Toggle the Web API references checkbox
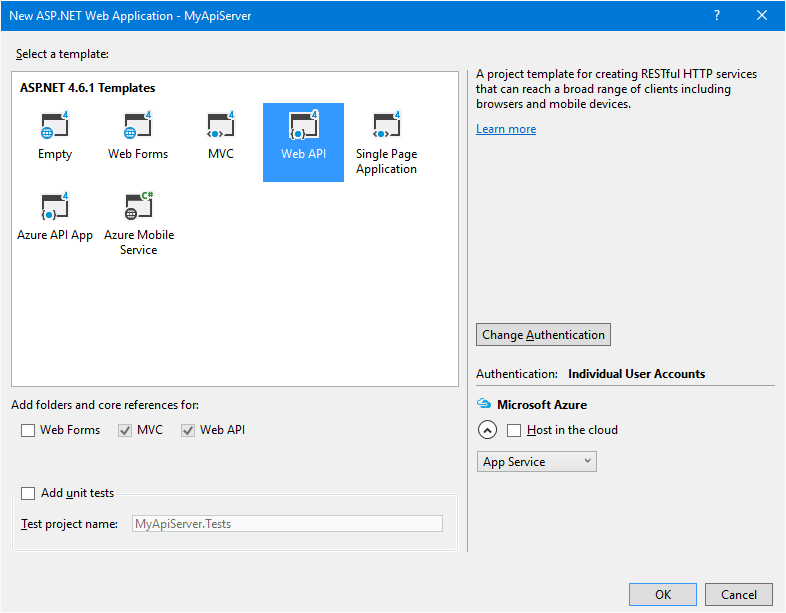The height and width of the screenshot is (613, 786). (188, 431)
